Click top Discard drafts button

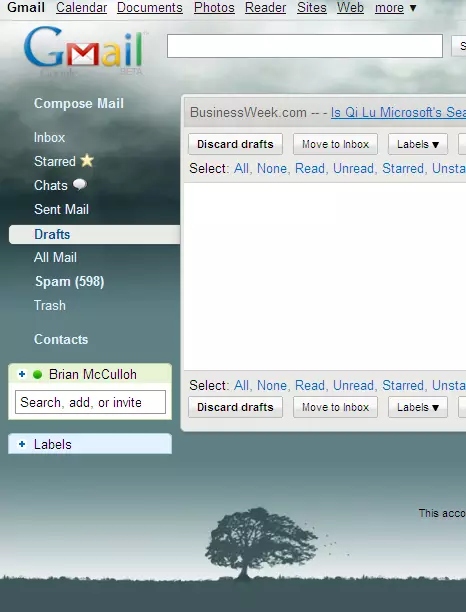[x=235, y=144]
